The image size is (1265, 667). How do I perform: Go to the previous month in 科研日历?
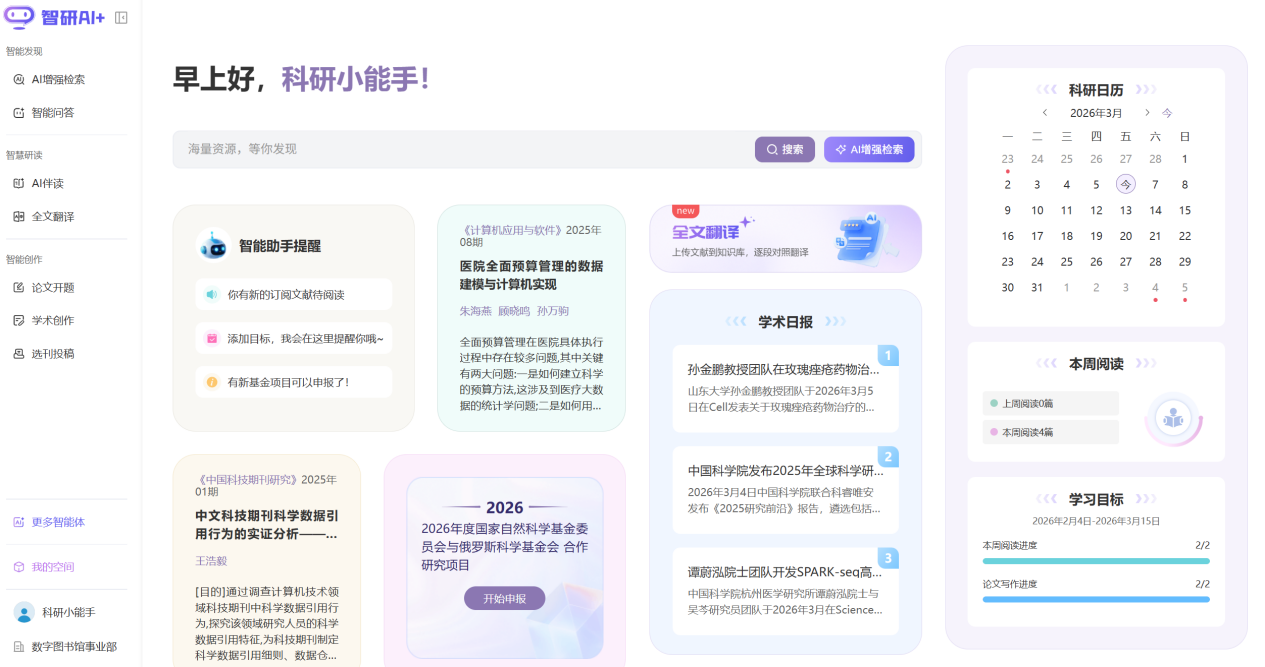pos(1045,112)
